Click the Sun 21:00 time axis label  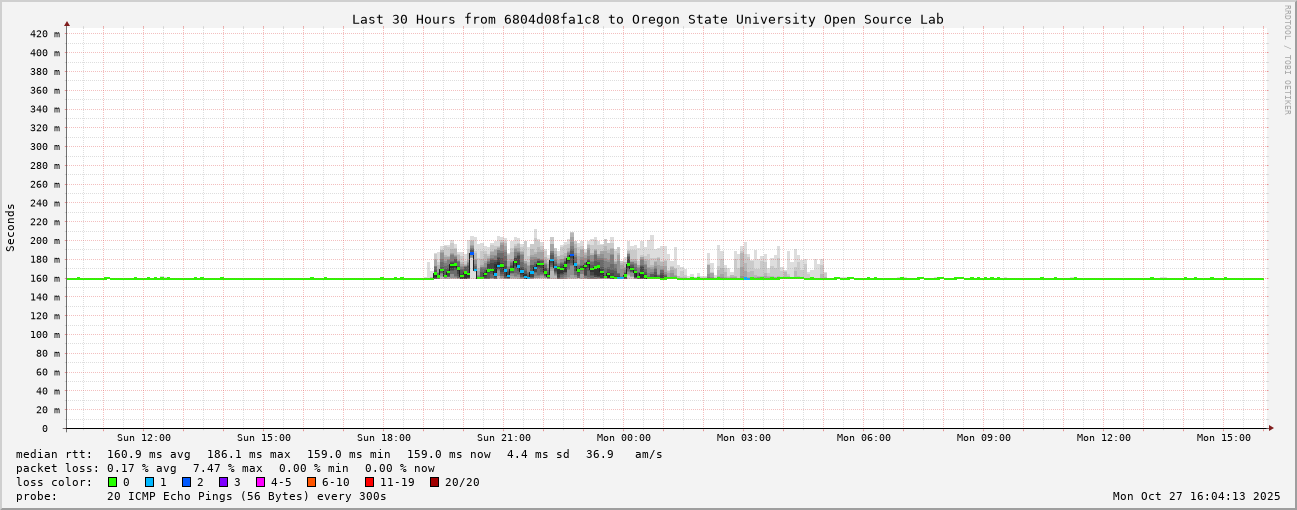pos(503,438)
